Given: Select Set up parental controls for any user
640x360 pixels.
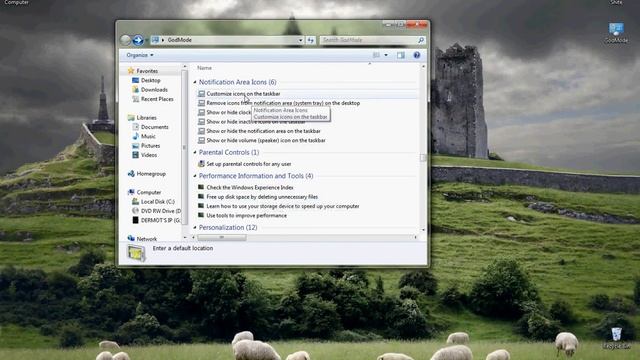Looking at the screenshot, I should pos(249,164).
